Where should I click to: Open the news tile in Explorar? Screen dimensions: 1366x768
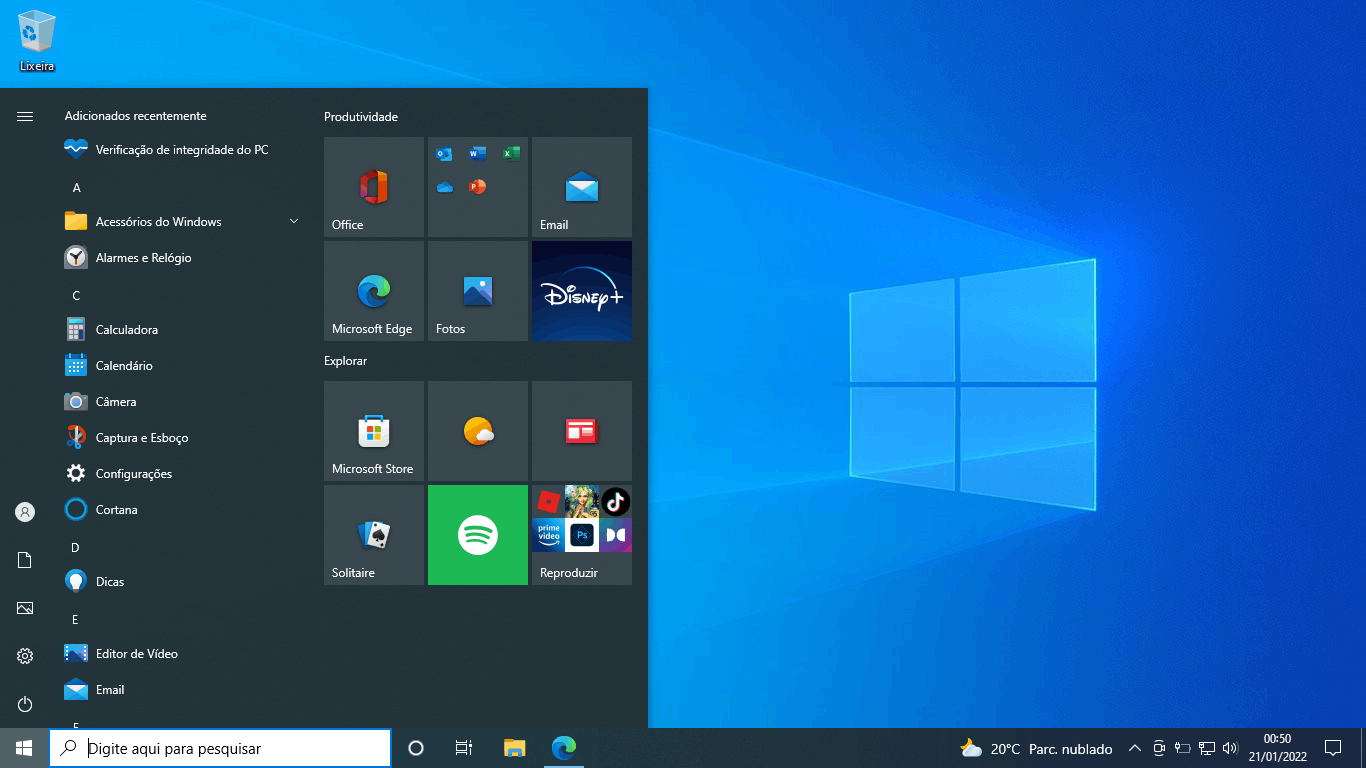[x=582, y=431]
